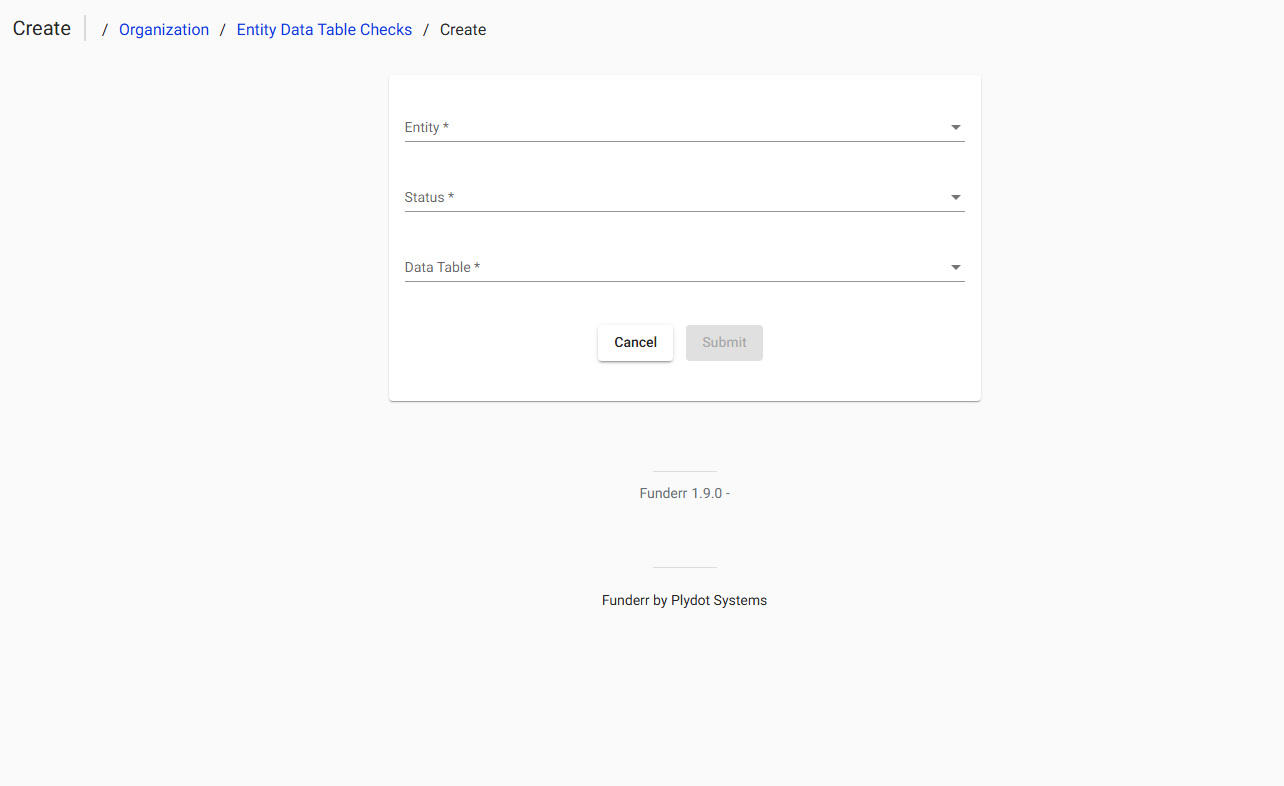Viewport: 1284px width, 786px height.
Task: Select the Status required field
Action: point(684,197)
